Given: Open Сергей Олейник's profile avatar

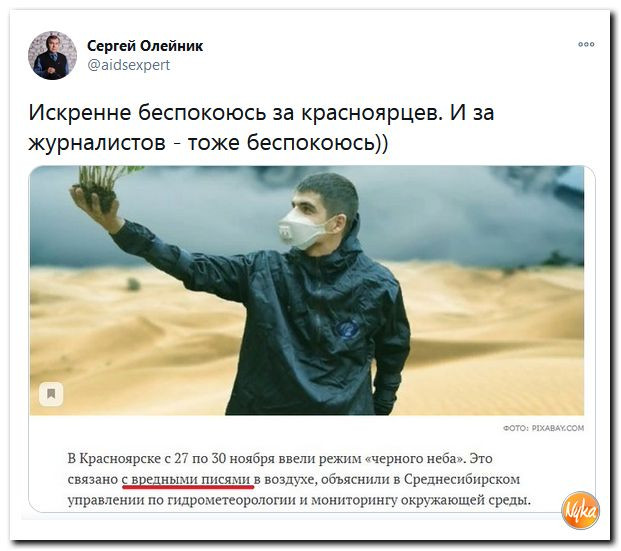Looking at the screenshot, I should [x=52, y=55].
